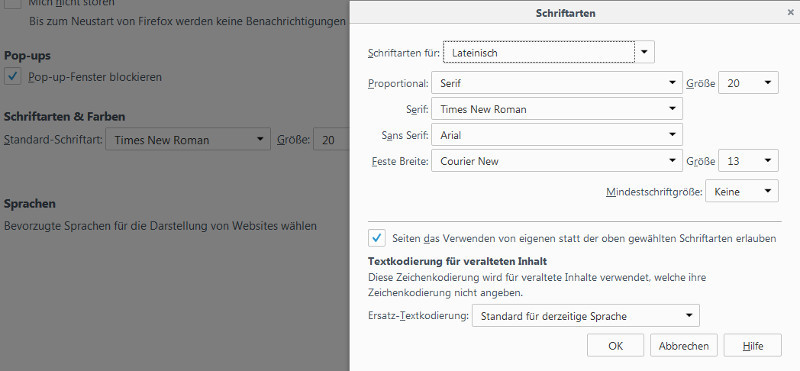800x371 pixels.
Task: Close the Schriftarten dialog with the X
Action: coord(790,13)
